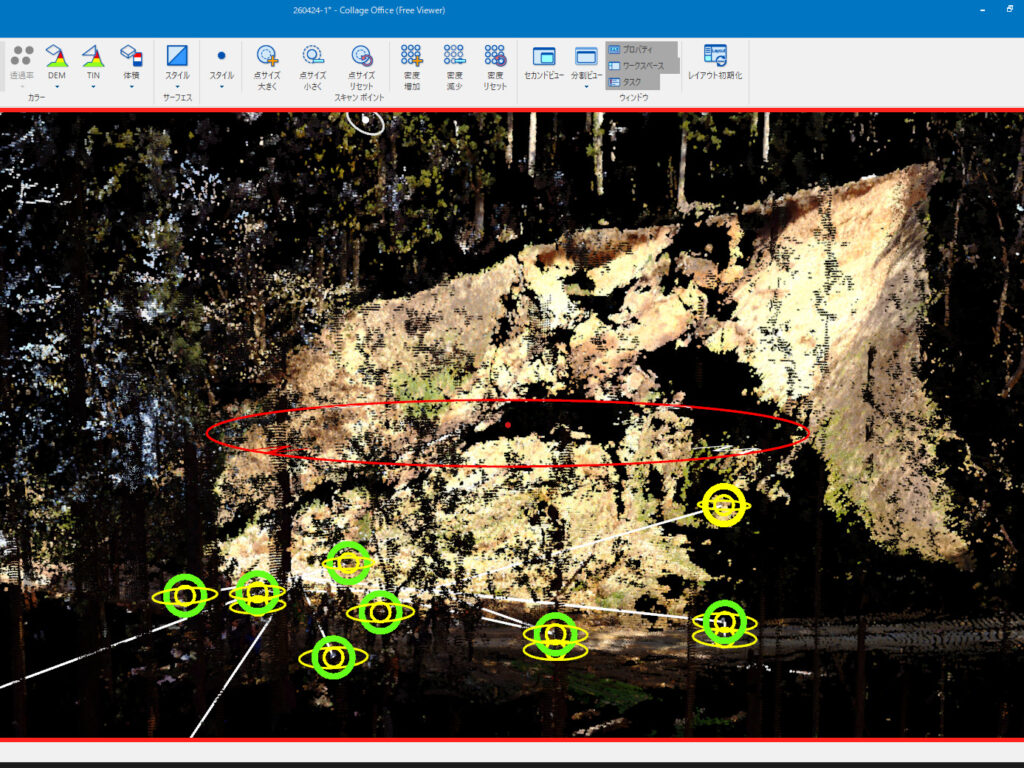Open the 体積 volume dropdown
The image size is (1024, 768).
point(131,87)
